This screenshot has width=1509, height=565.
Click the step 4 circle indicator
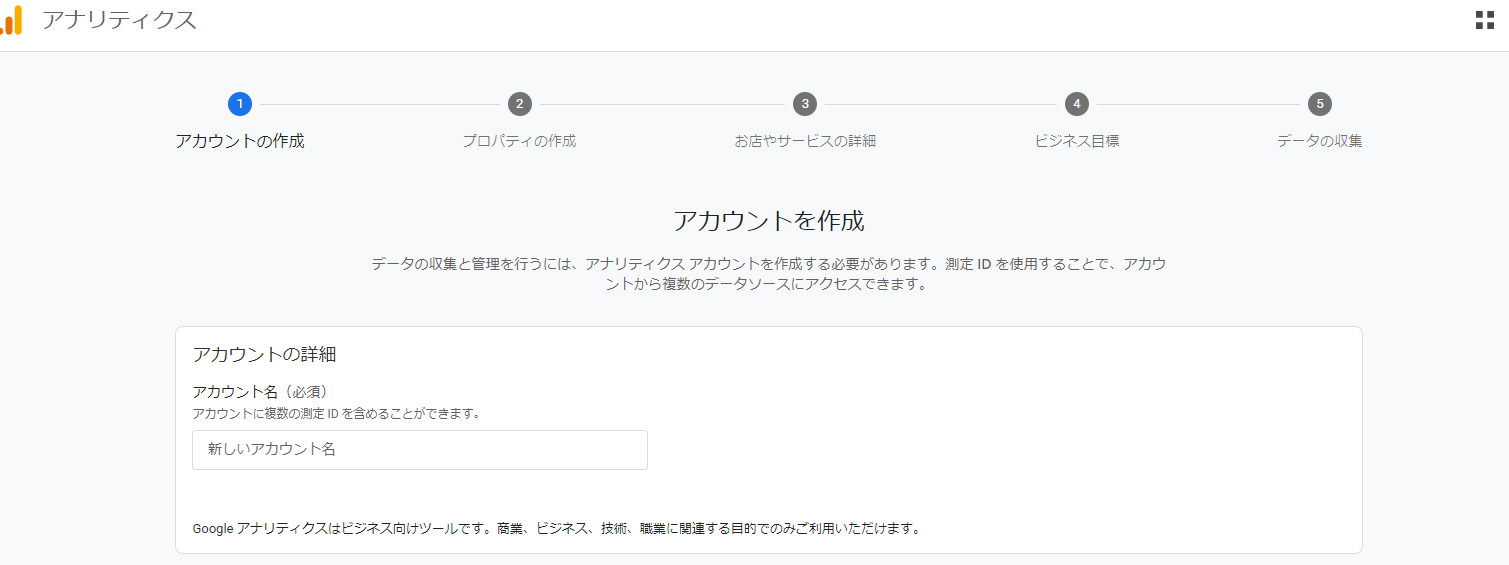[1076, 104]
